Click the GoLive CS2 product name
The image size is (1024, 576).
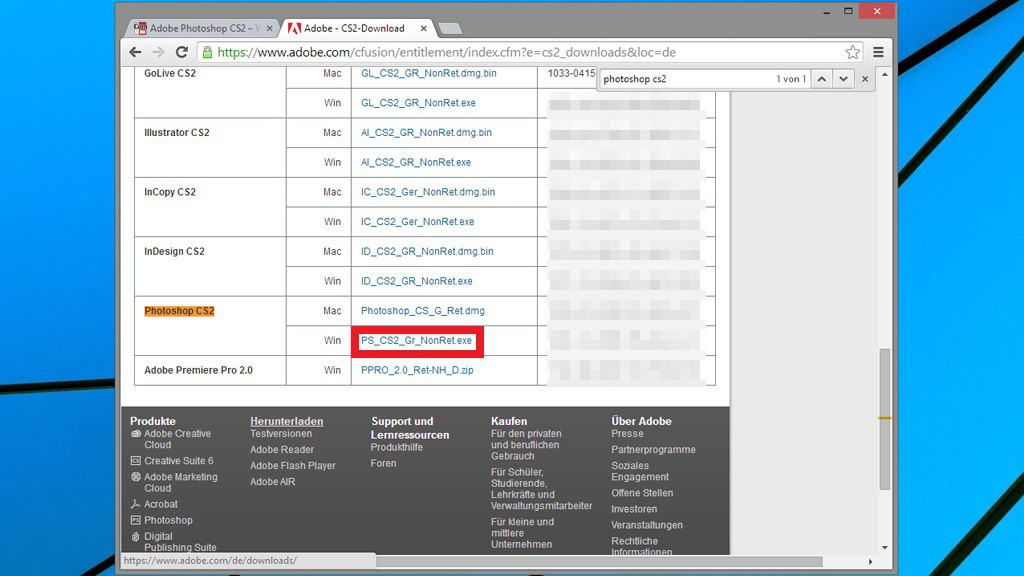(x=170, y=73)
